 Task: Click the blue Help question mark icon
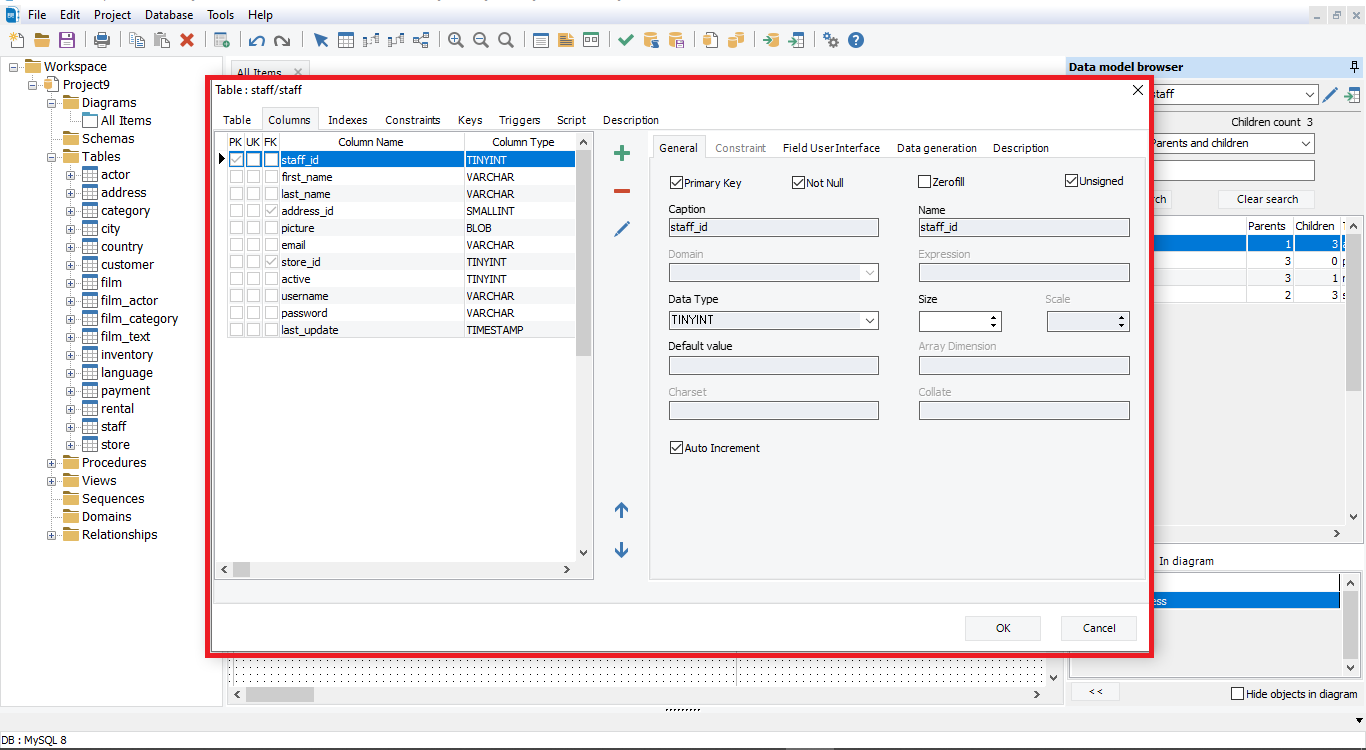pos(856,40)
